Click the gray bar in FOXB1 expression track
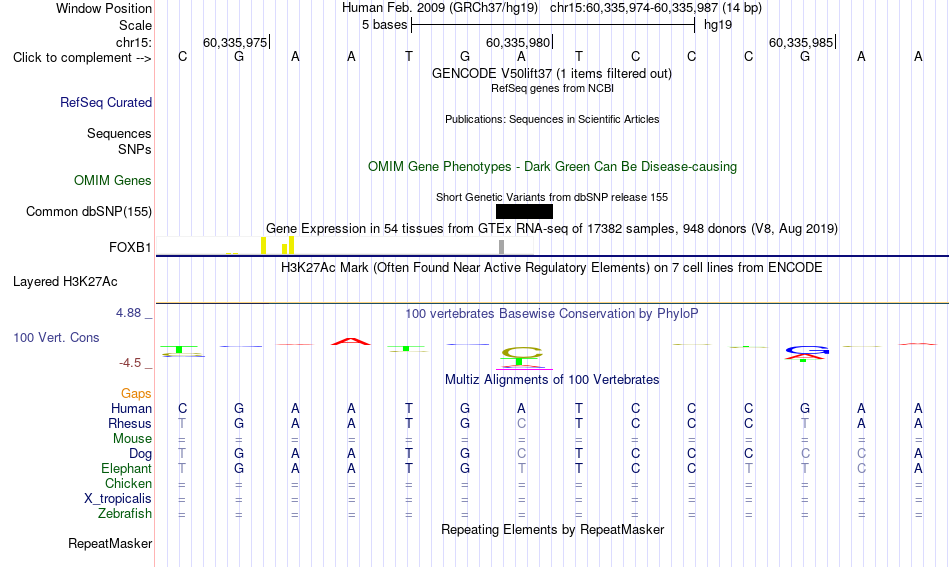950x567 pixels. 501,247
